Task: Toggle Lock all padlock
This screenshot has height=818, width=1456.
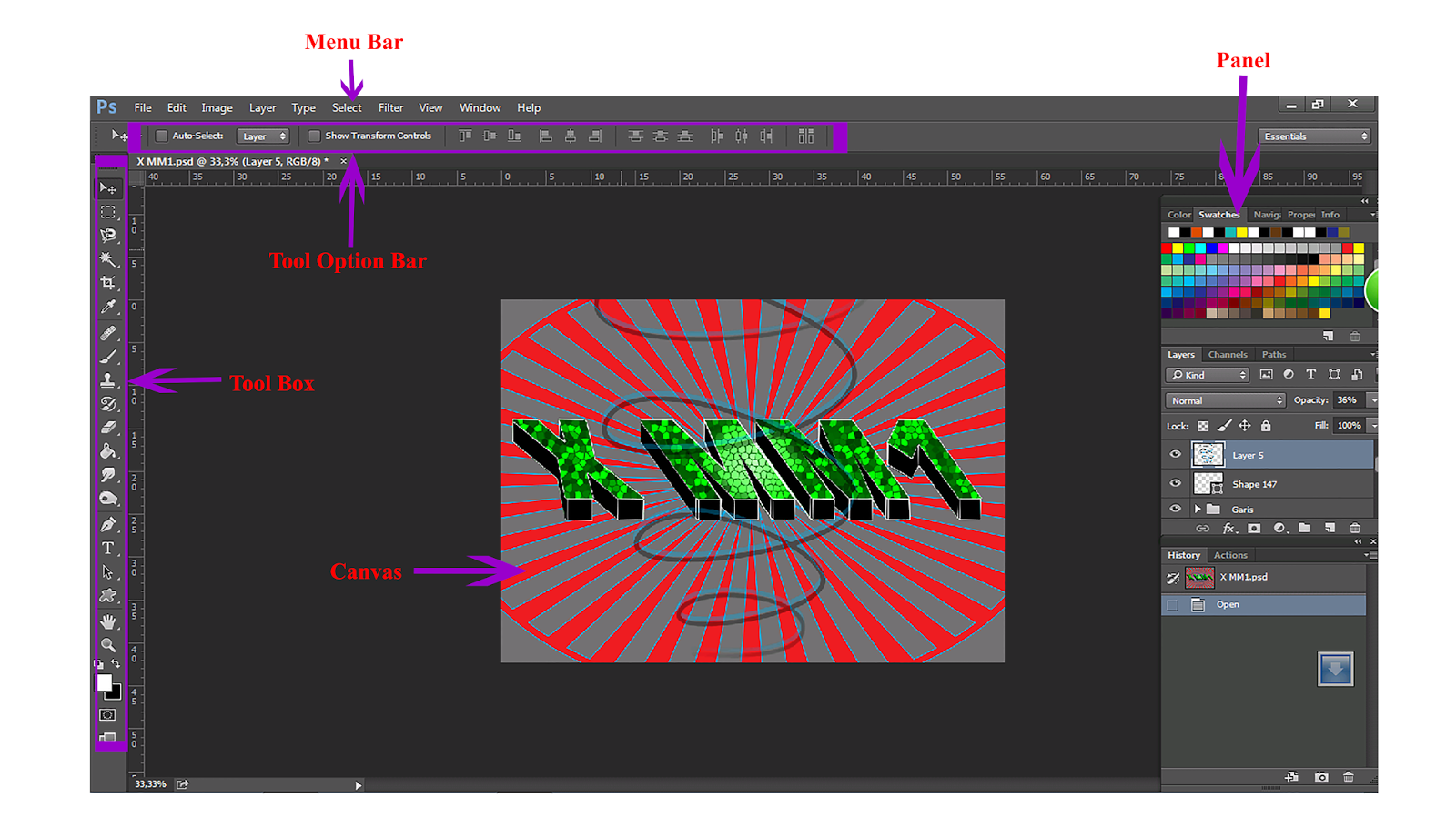Action: pos(1266,426)
